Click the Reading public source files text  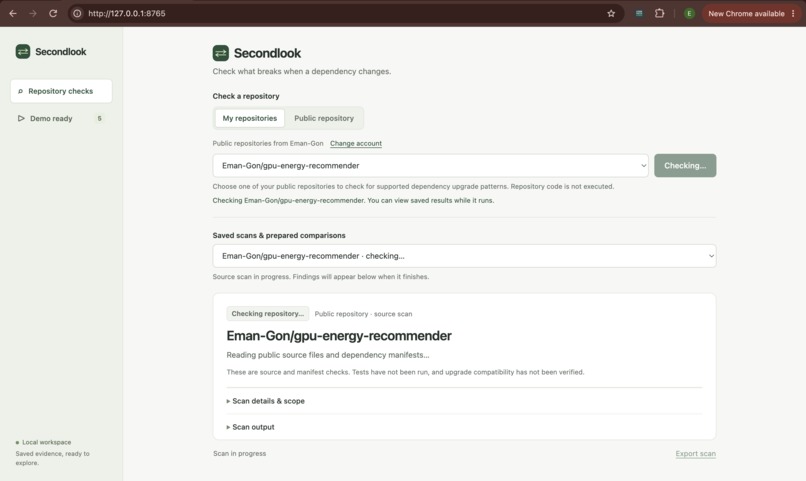(327, 355)
